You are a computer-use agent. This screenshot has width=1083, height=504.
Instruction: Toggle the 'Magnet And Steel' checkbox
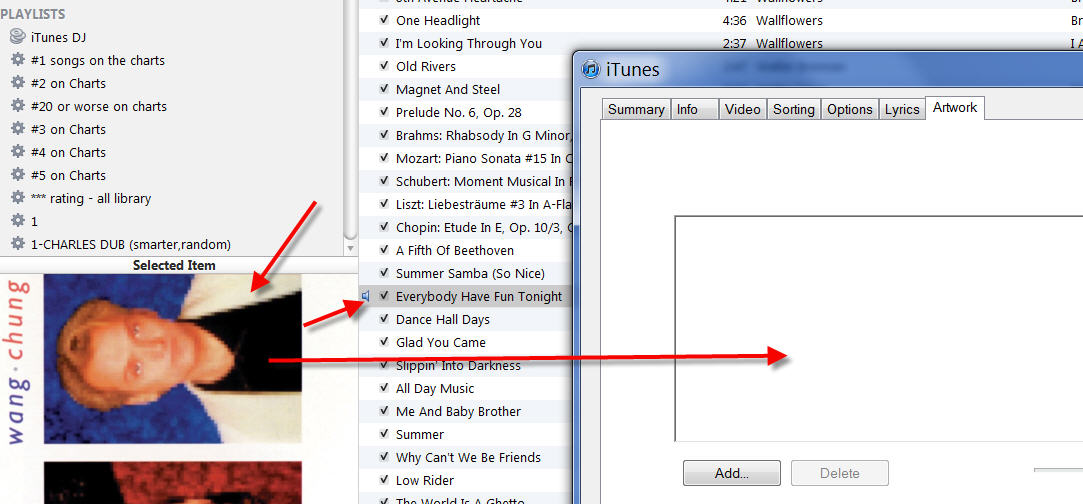coord(384,89)
